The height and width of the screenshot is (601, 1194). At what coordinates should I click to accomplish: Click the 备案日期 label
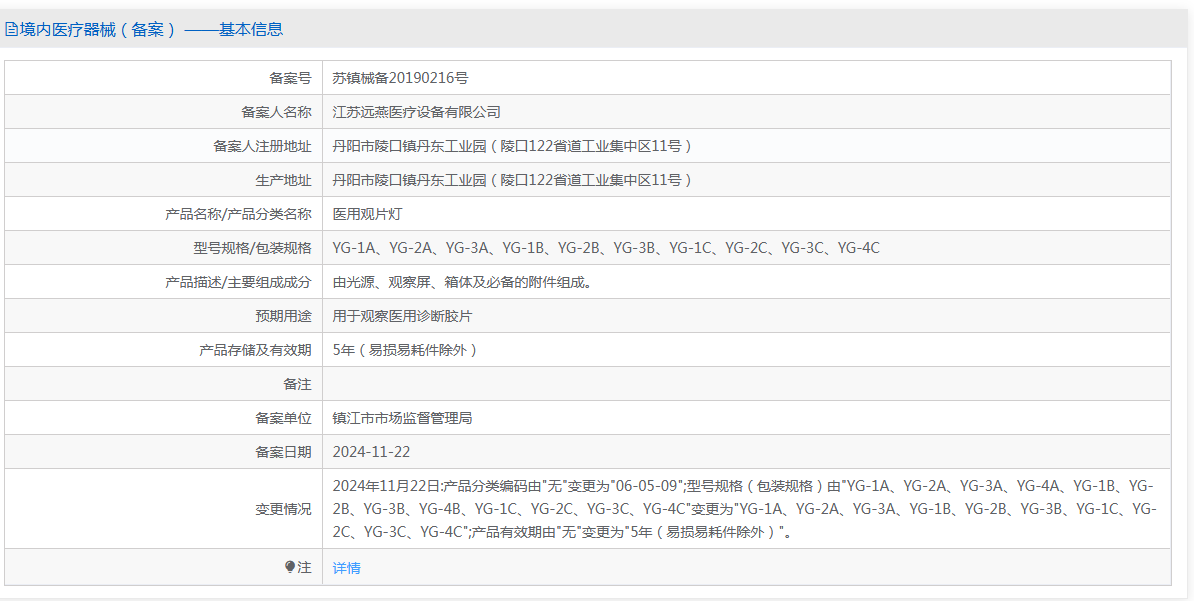pyautogui.click(x=283, y=452)
